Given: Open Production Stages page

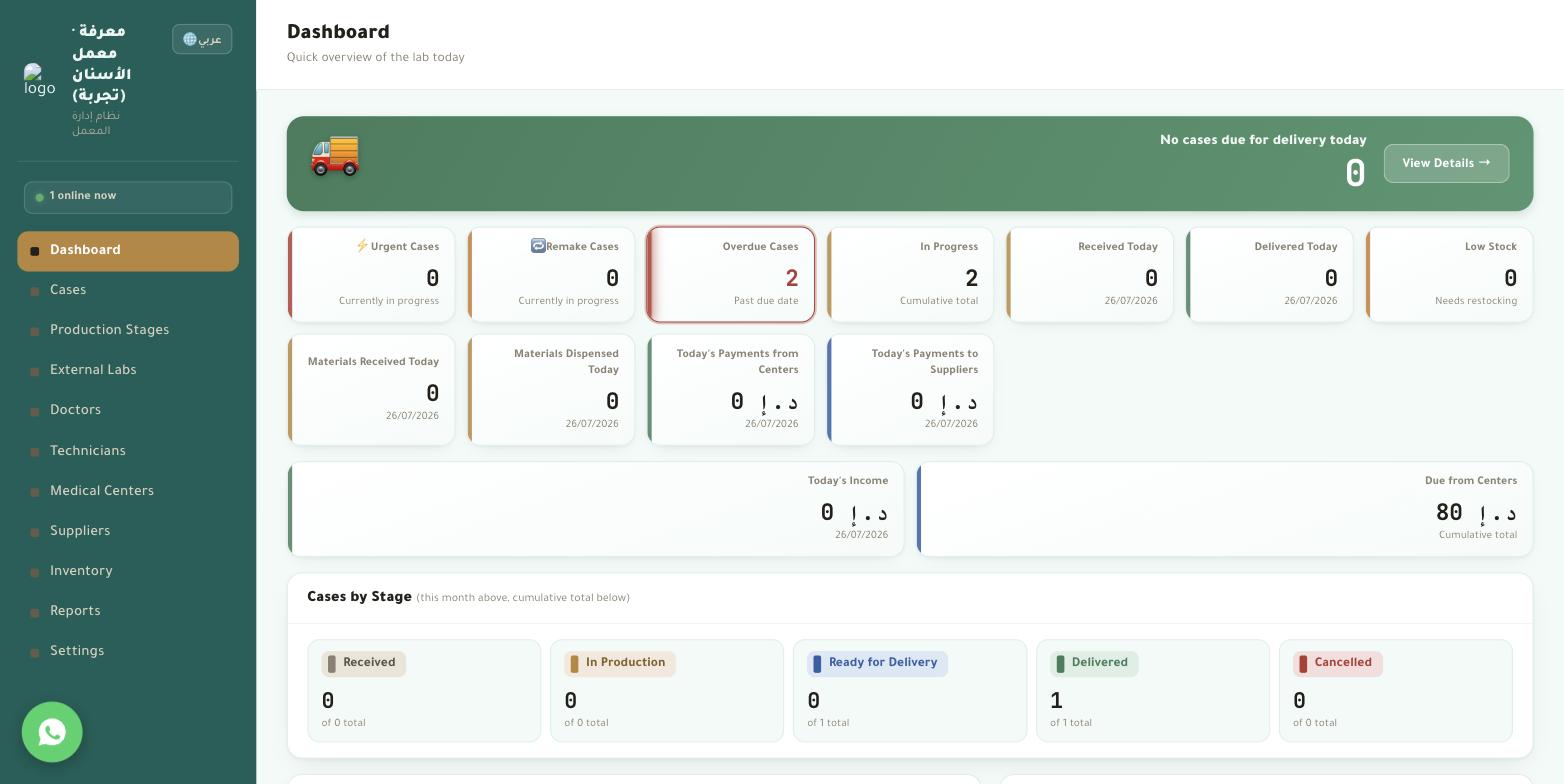Looking at the screenshot, I should [x=128, y=331].
